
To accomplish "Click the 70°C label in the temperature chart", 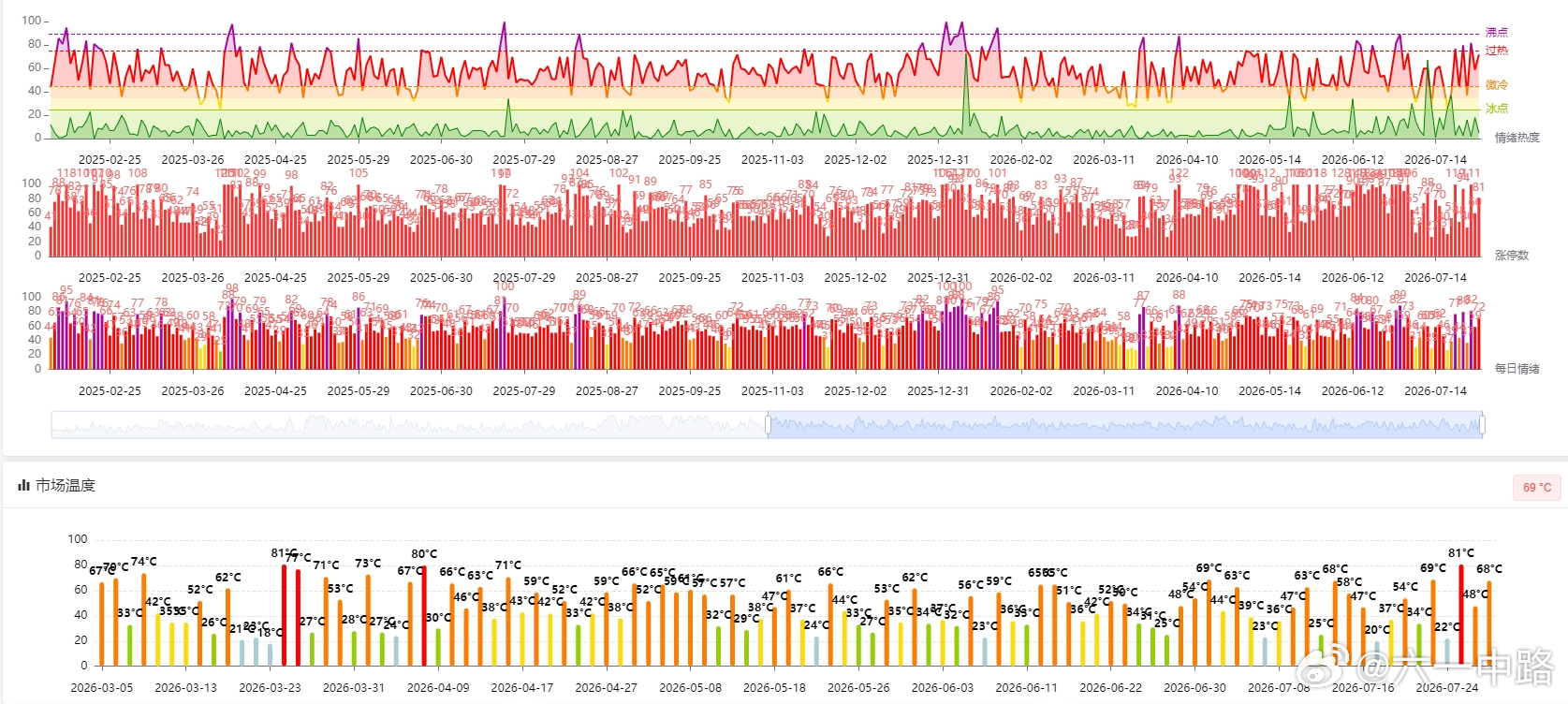I will tap(116, 566).
